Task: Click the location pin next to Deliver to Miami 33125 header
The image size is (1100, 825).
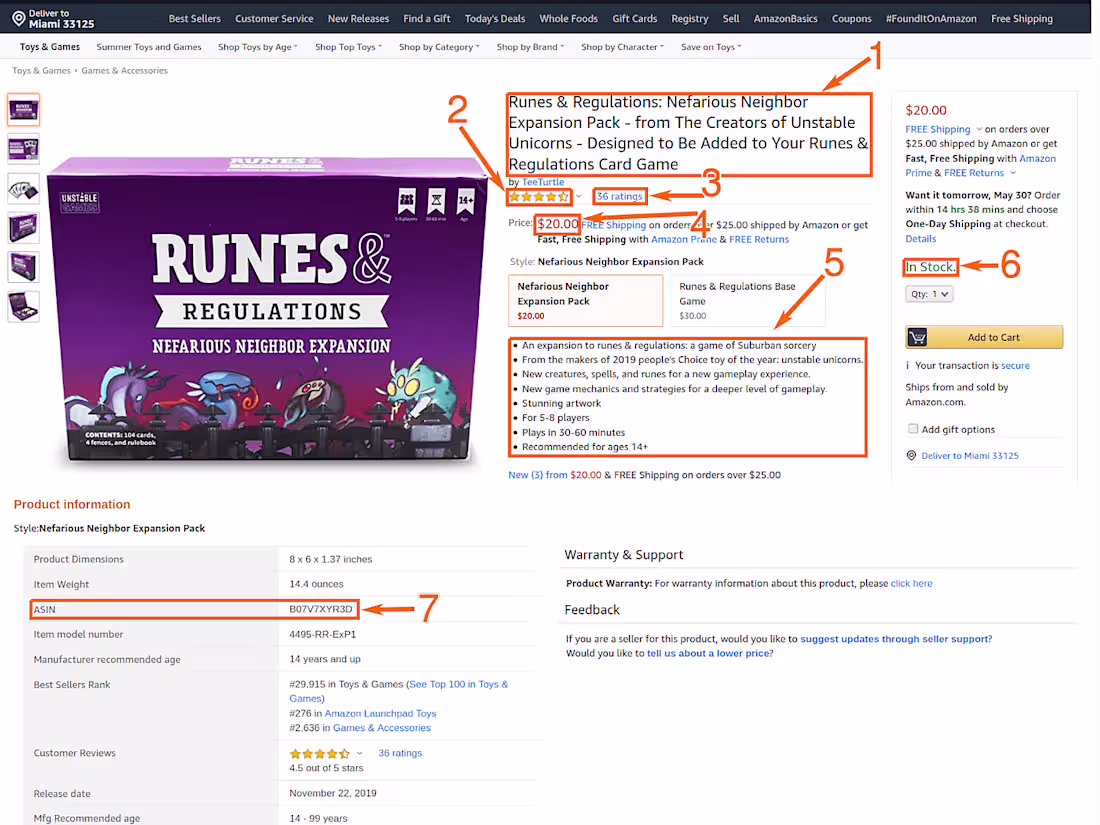Action: 18,17
